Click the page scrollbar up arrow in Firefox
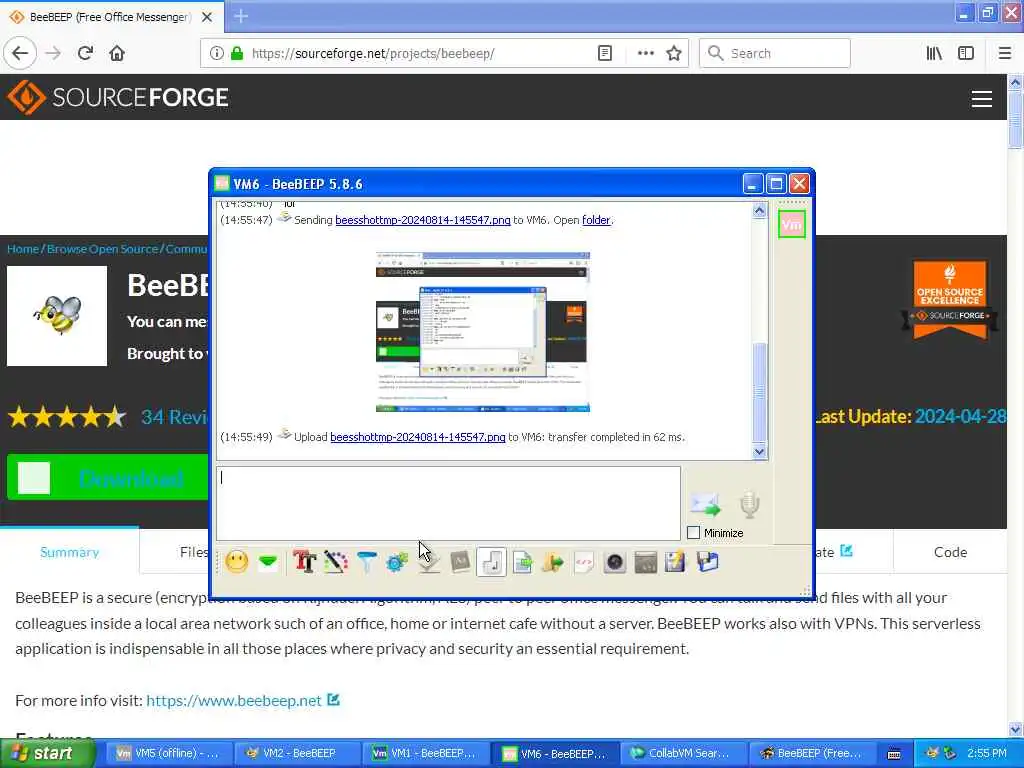This screenshot has width=1024, height=768. 1015,82
